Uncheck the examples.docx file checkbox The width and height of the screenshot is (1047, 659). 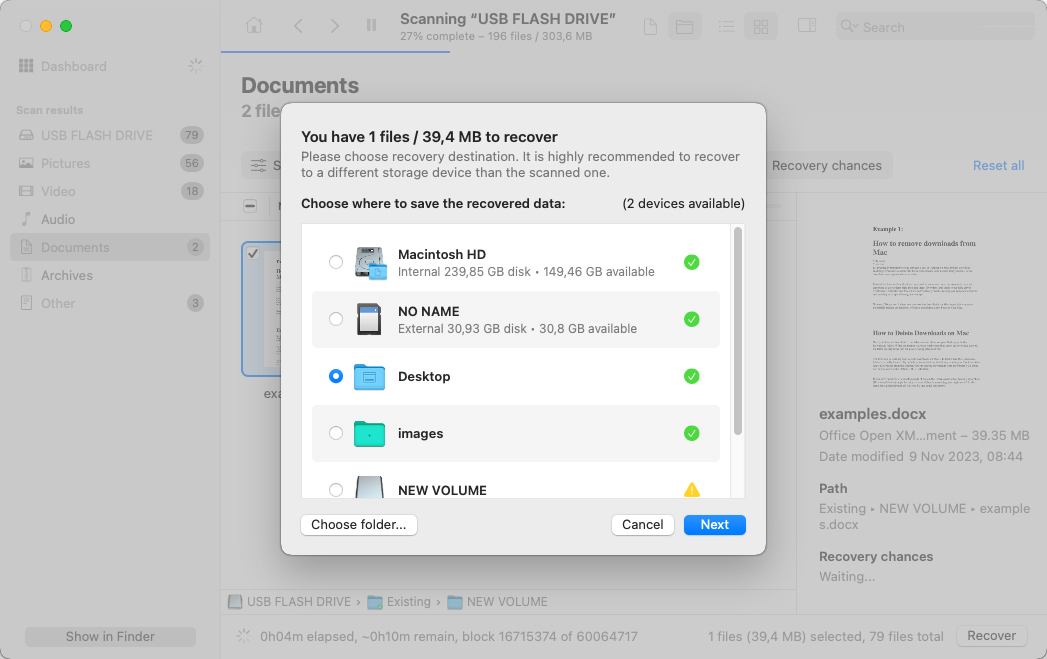253,253
